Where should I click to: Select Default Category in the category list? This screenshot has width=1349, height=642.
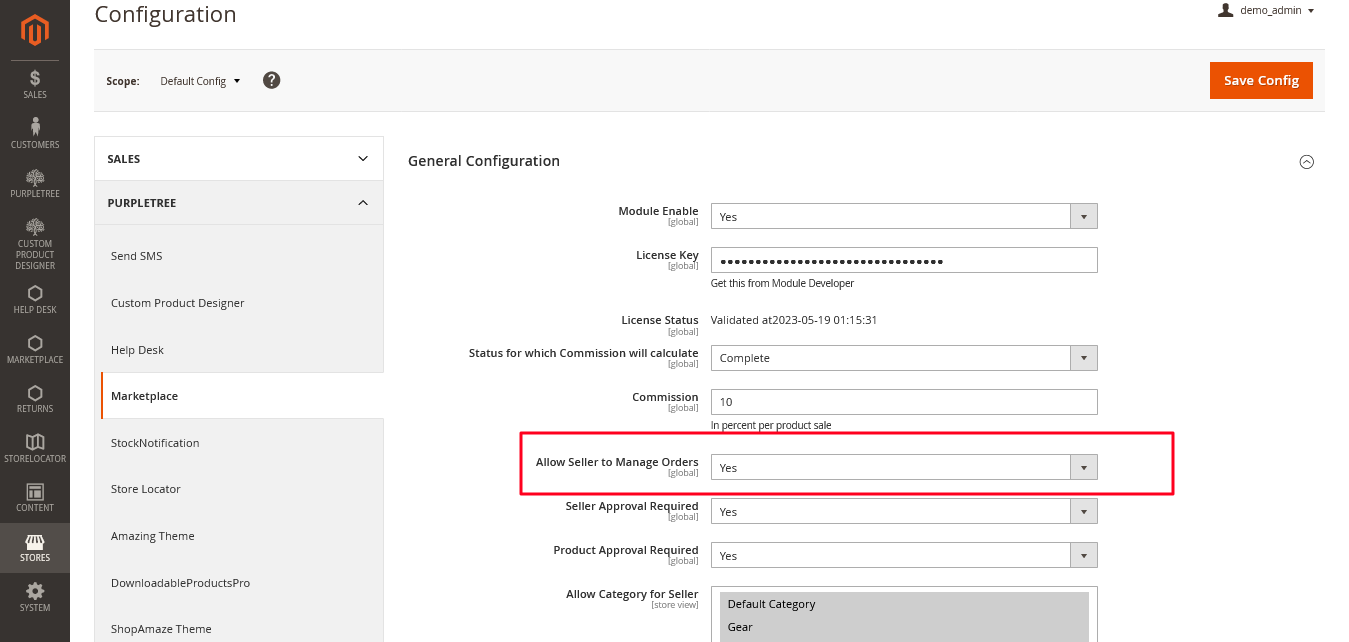pos(904,604)
